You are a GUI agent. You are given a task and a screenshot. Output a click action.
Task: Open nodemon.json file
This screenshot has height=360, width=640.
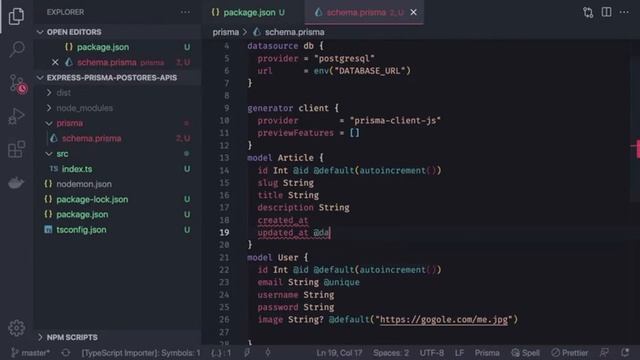coord(84,184)
